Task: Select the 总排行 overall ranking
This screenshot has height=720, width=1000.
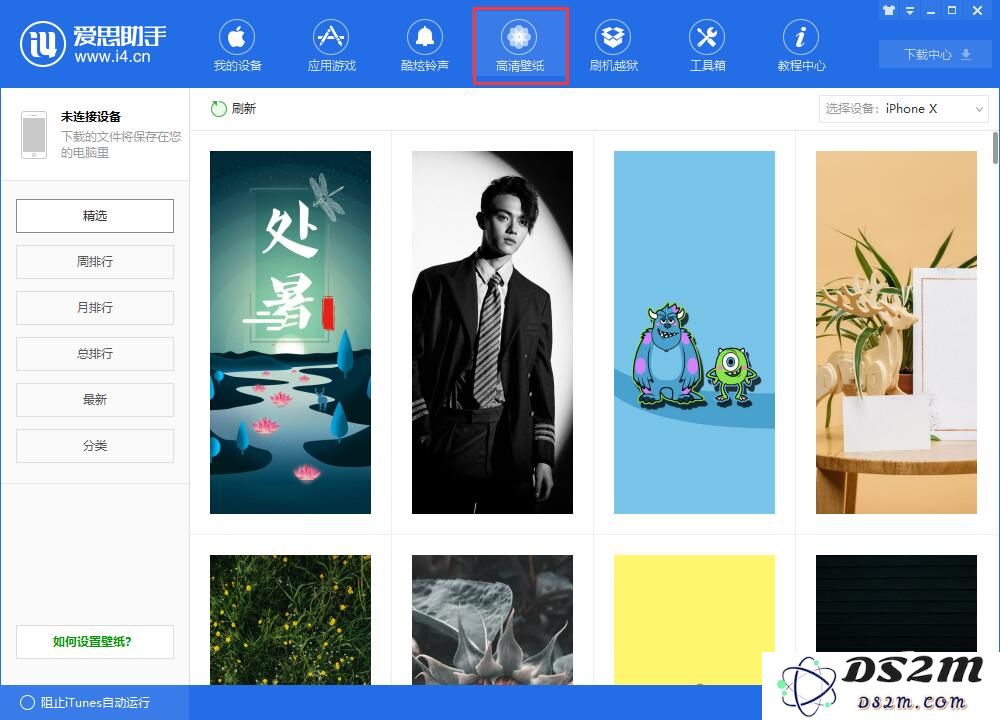Action: point(95,353)
